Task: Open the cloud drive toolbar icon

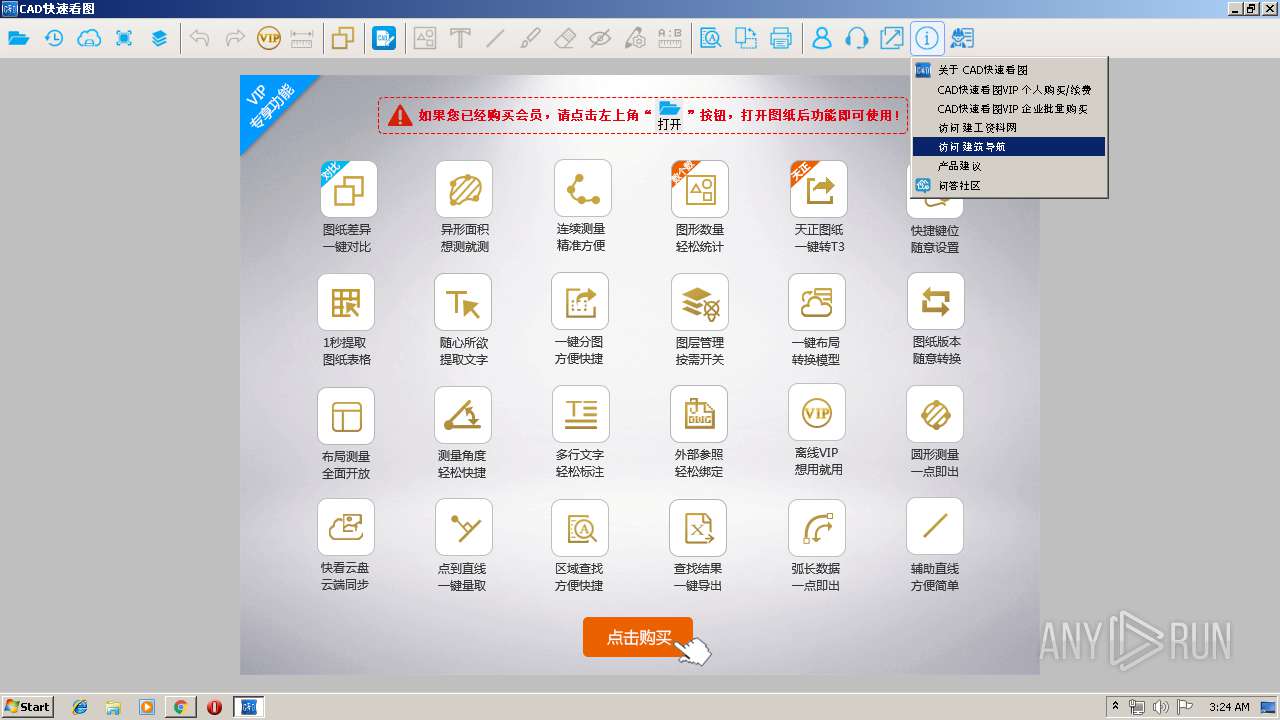Action: coord(89,39)
